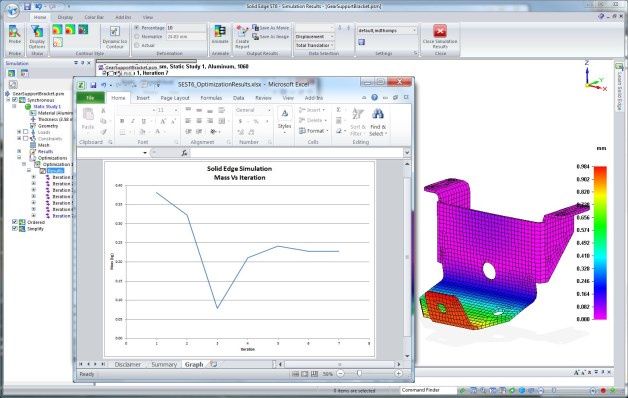
Task: Click the Solid Edge application button
Action: click(12, 10)
